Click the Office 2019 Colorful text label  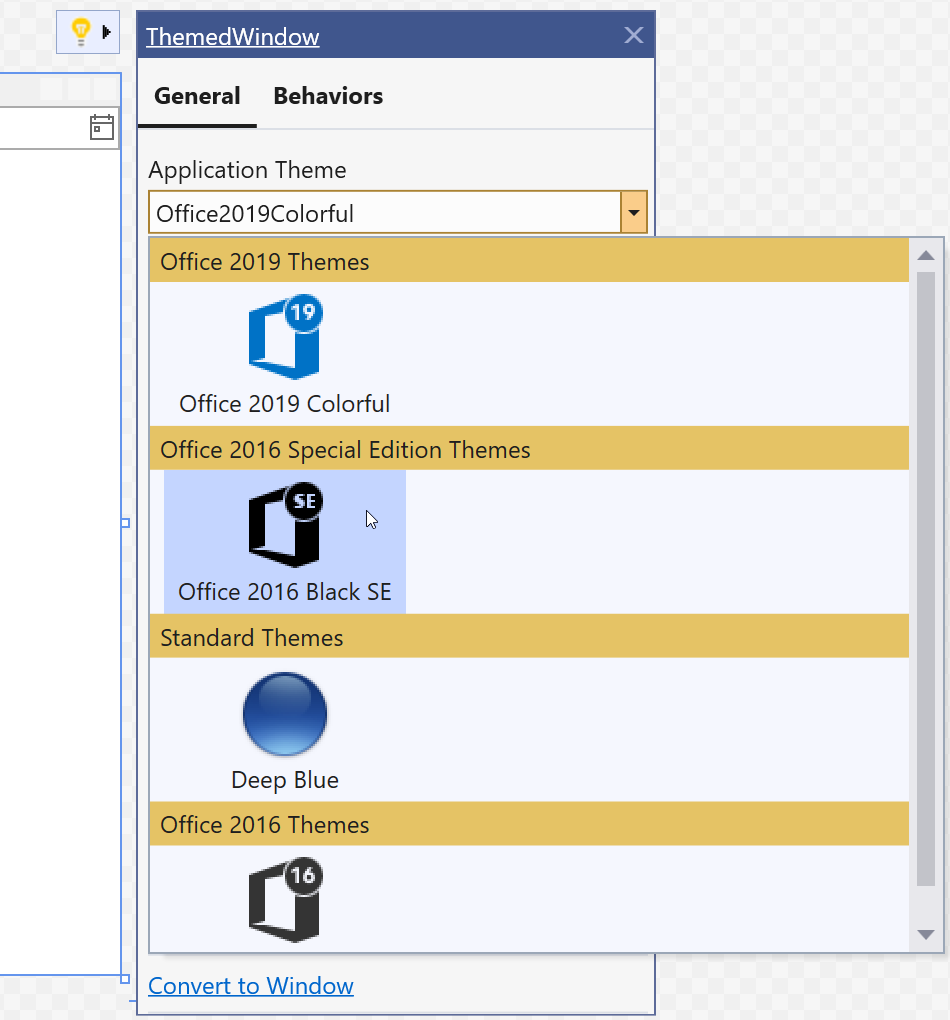(x=284, y=404)
